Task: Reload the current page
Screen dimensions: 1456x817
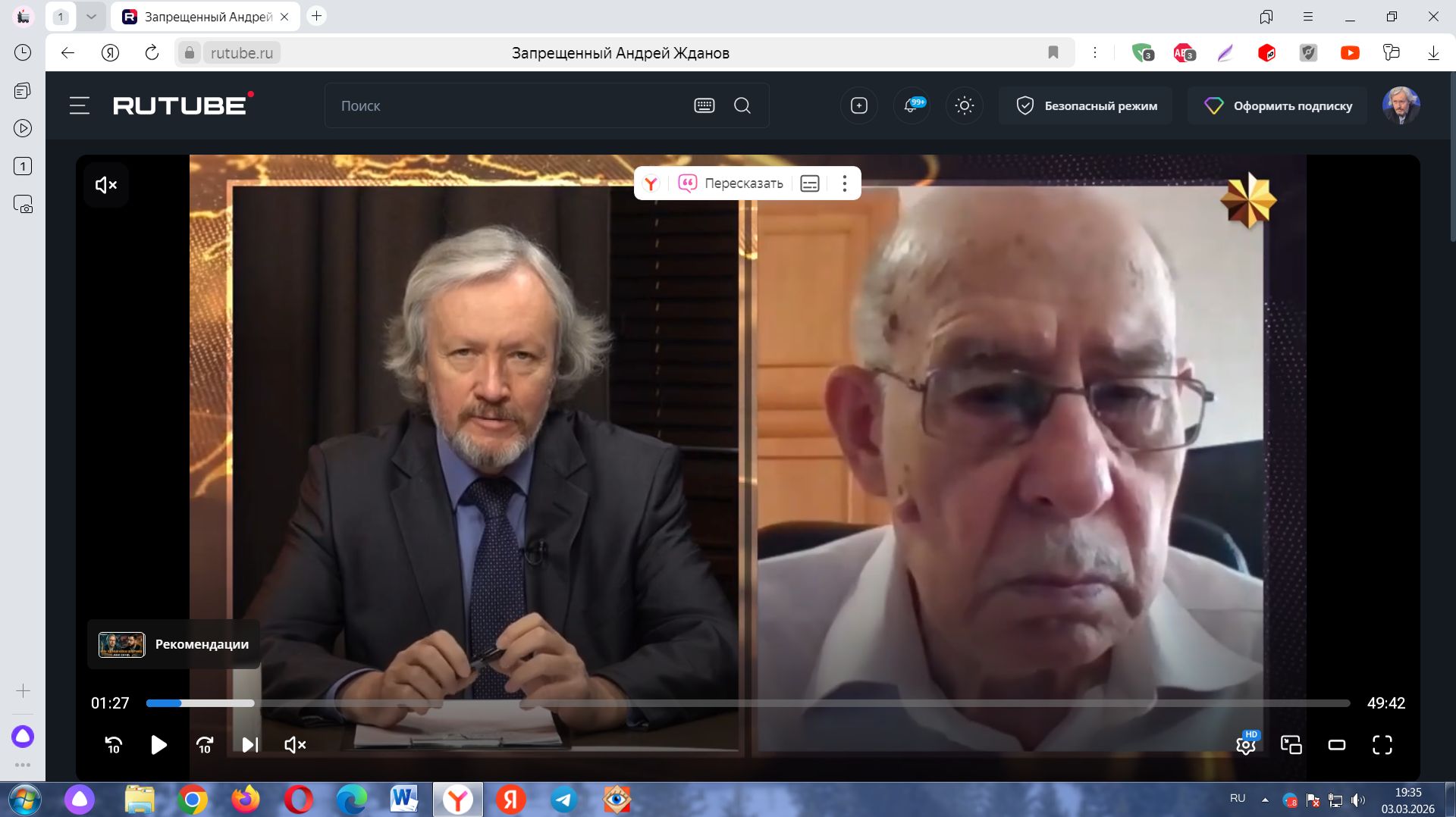Action: [x=152, y=53]
